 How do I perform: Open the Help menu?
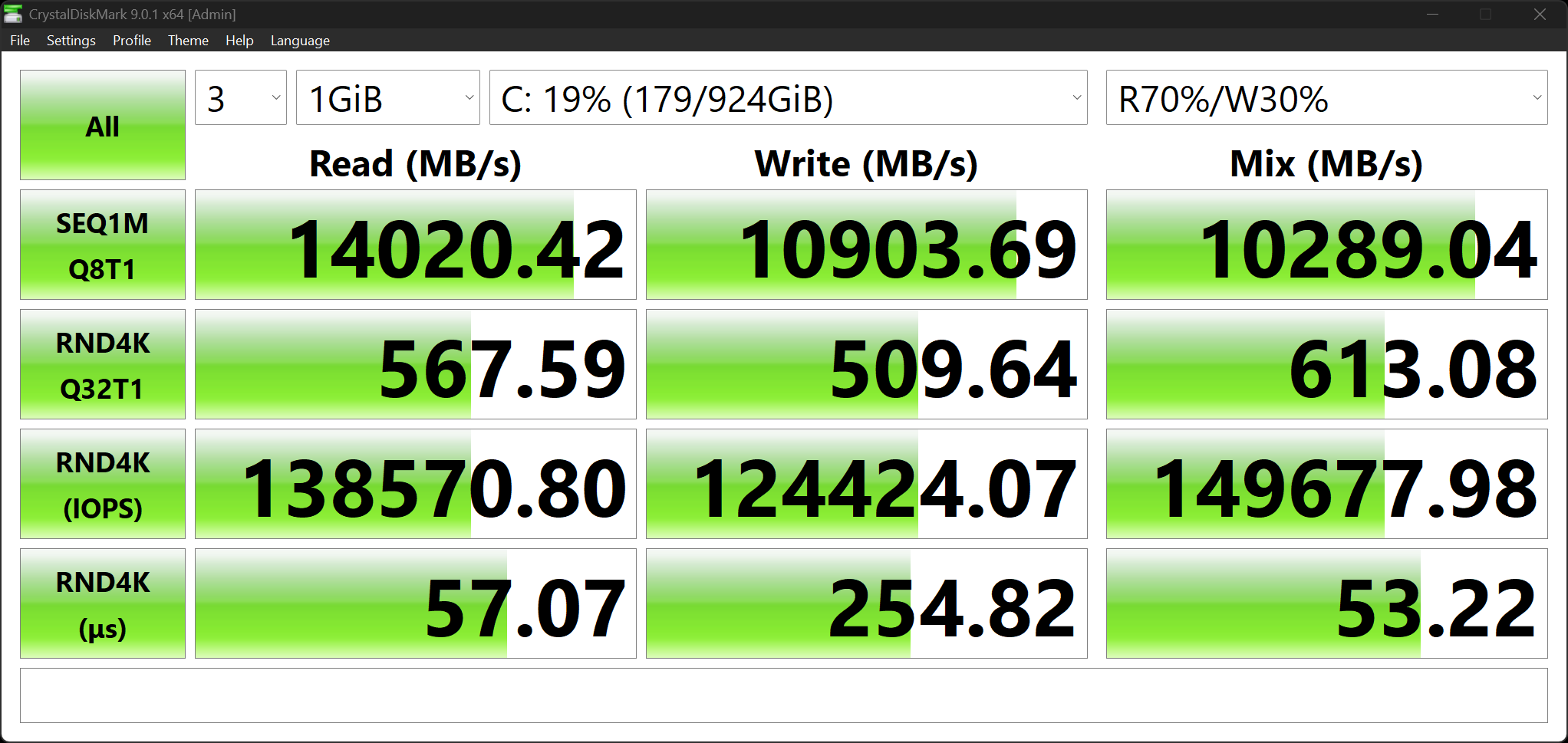click(x=239, y=41)
